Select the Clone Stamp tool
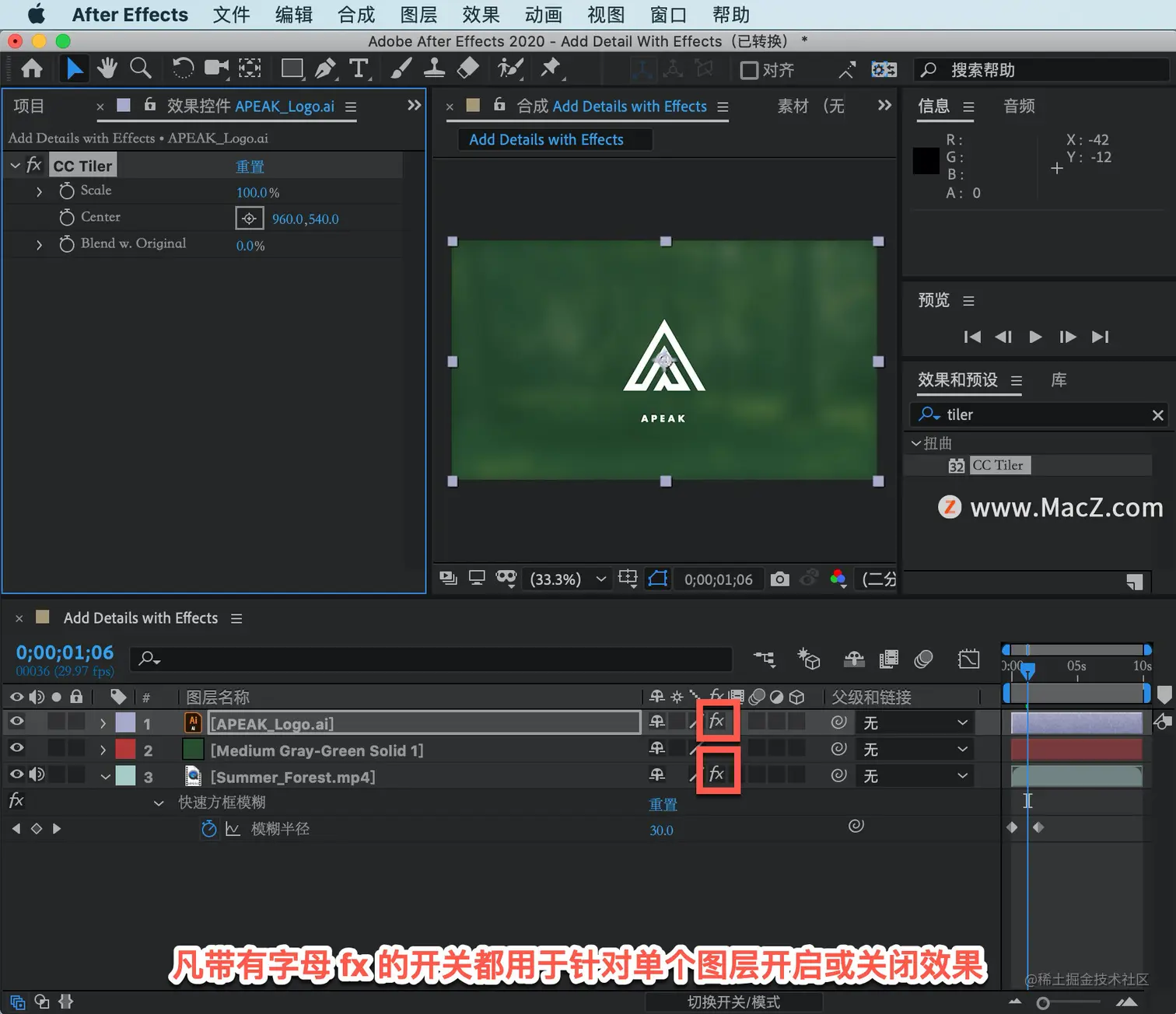Viewport: 1176px width, 1014px height. [434, 69]
